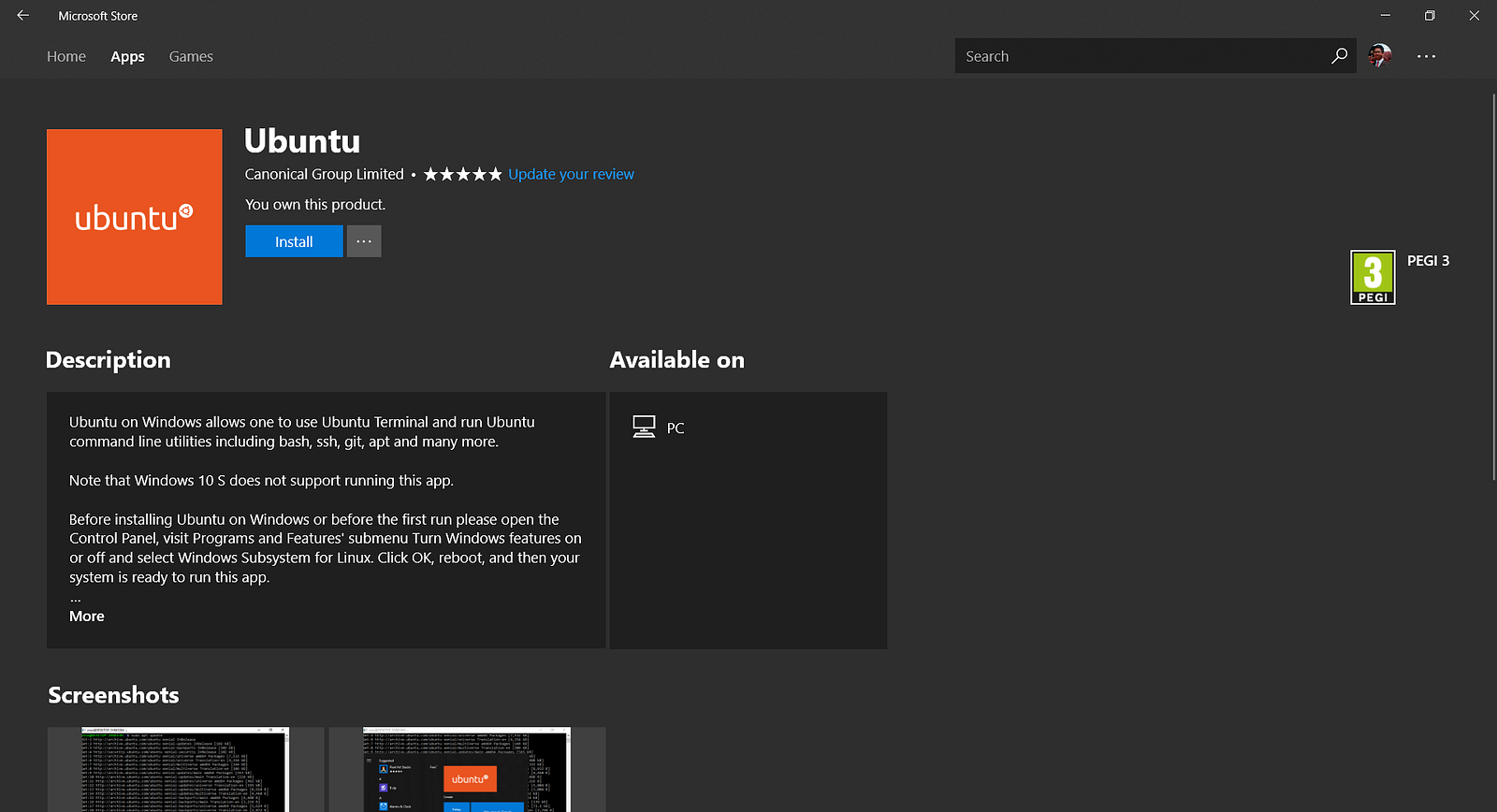Click the Available on heading
This screenshot has height=812, width=1497.
tap(677, 360)
